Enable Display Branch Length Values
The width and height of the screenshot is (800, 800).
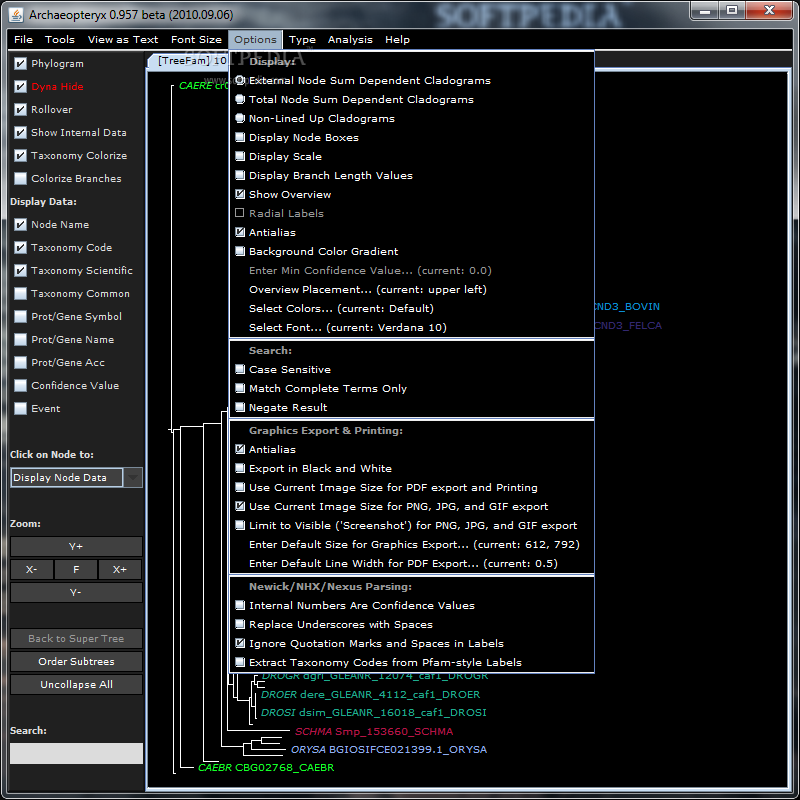(x=412, y=175)
